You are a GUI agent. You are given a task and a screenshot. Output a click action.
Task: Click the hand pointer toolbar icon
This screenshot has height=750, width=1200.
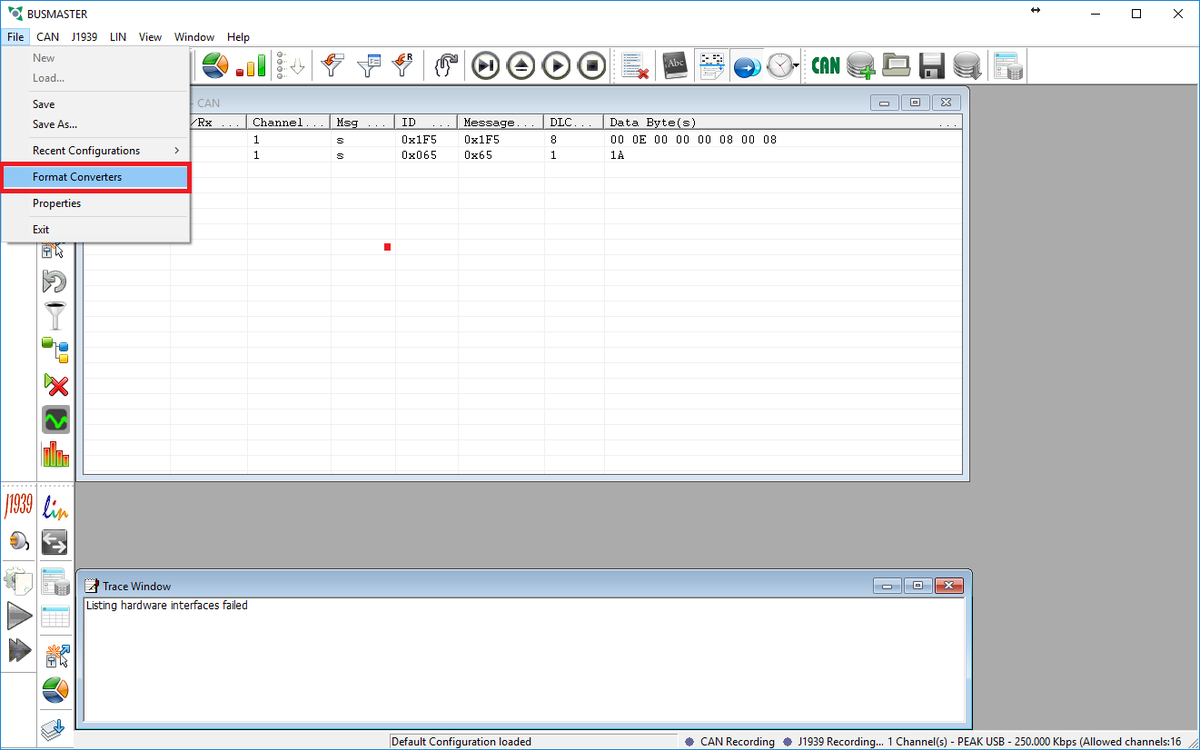coord(444,66)
